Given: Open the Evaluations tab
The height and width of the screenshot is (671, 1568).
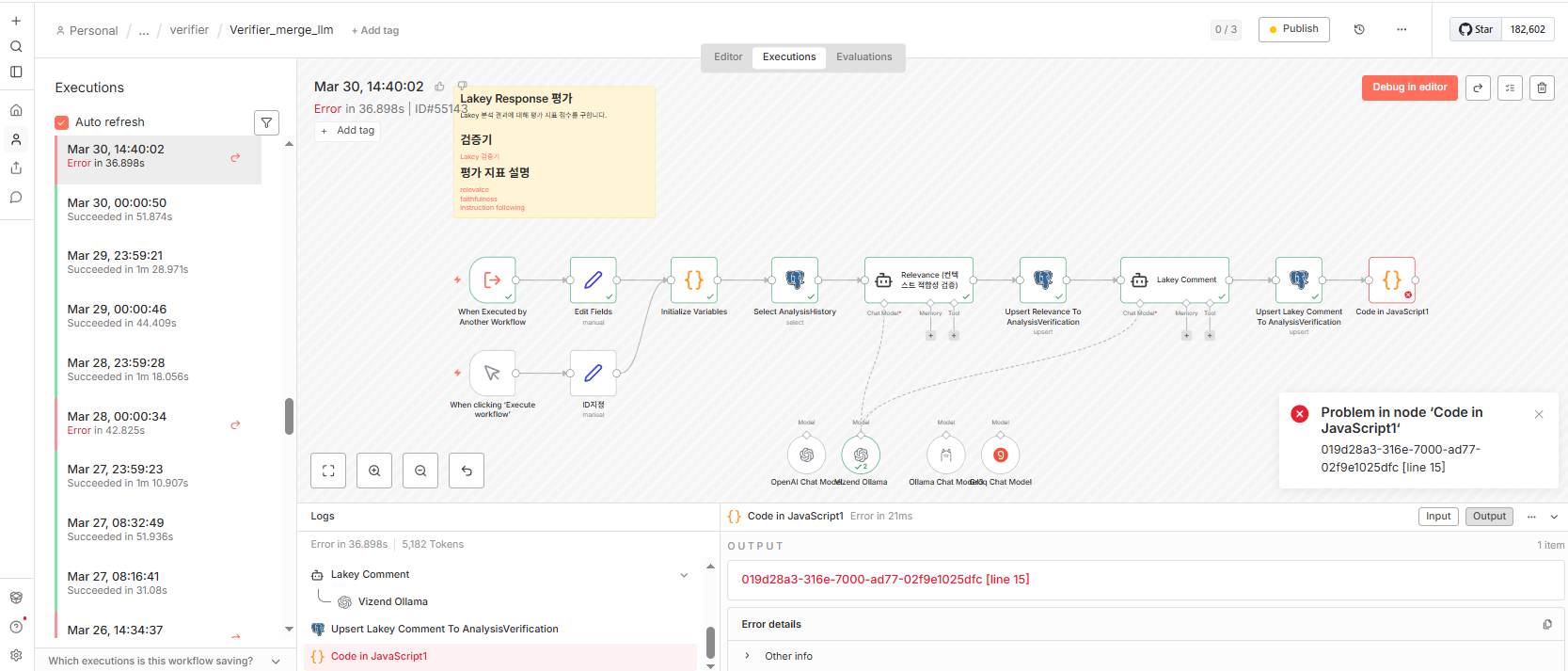Looking at the screenshot, I should (x=864, y=57).
